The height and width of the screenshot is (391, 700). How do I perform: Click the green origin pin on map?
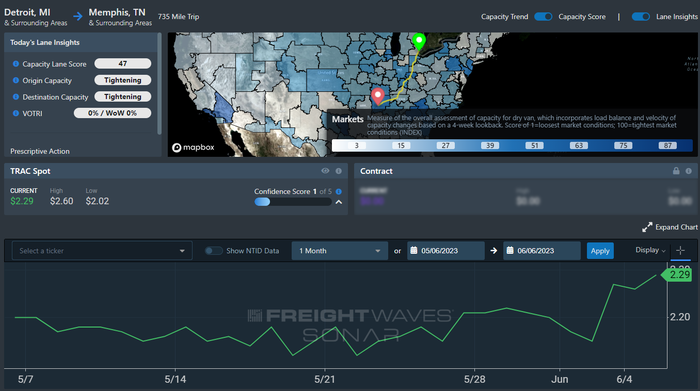click(x=419, y=42)
